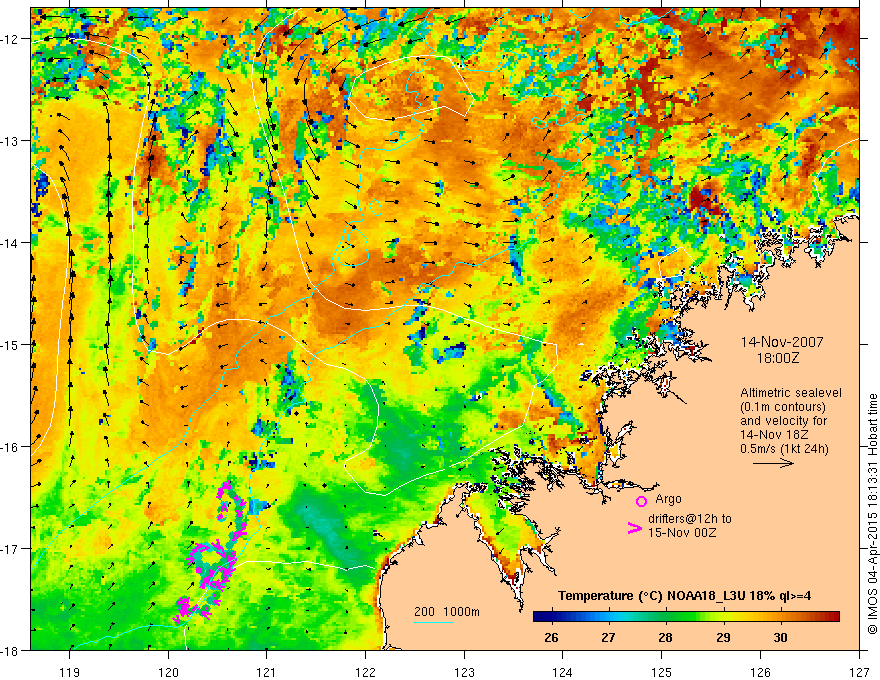Click the color bar value 28
880x680 pixels.
666,637
